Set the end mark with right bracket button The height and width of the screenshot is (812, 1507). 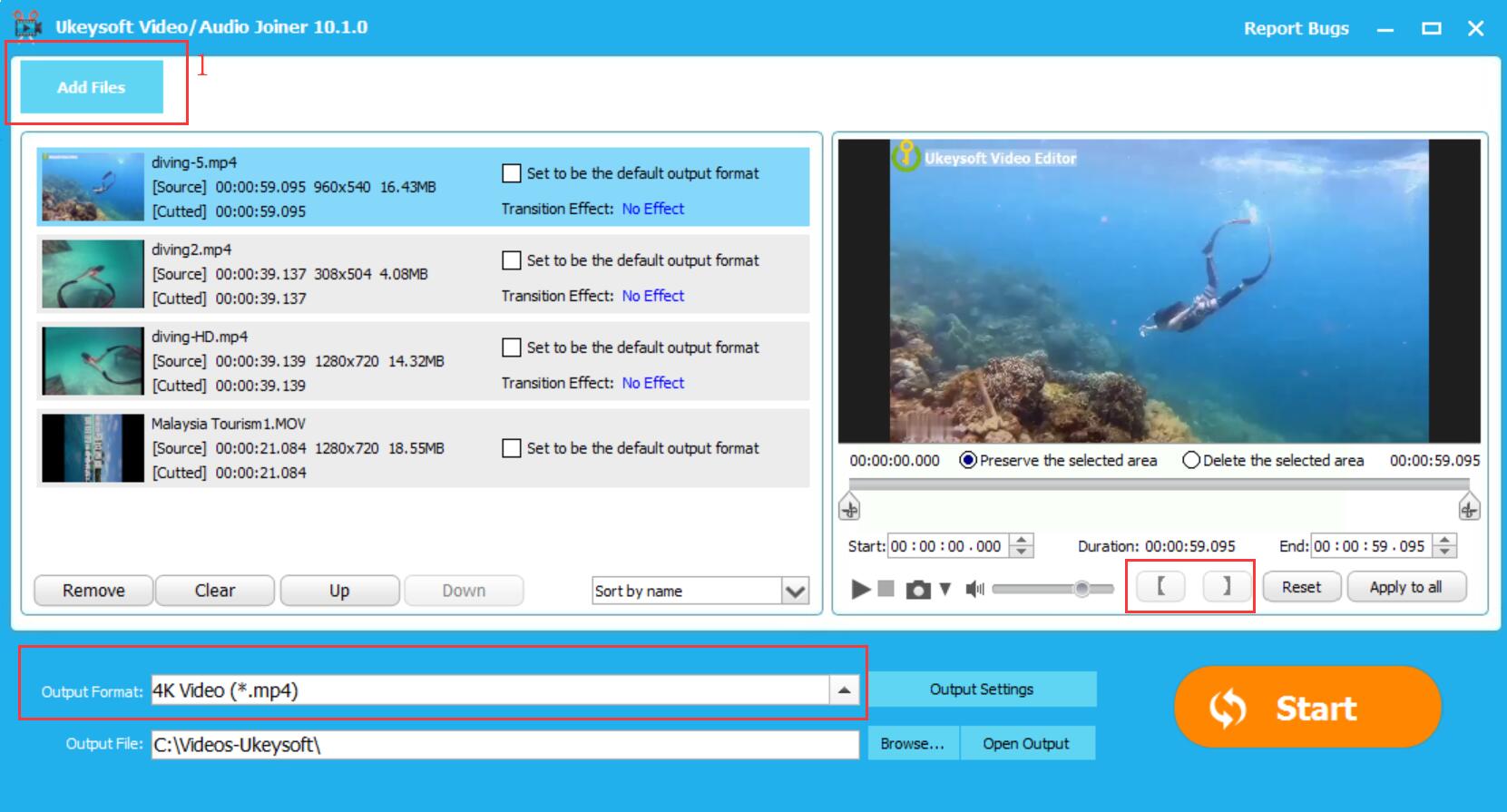pos(1227,586)
